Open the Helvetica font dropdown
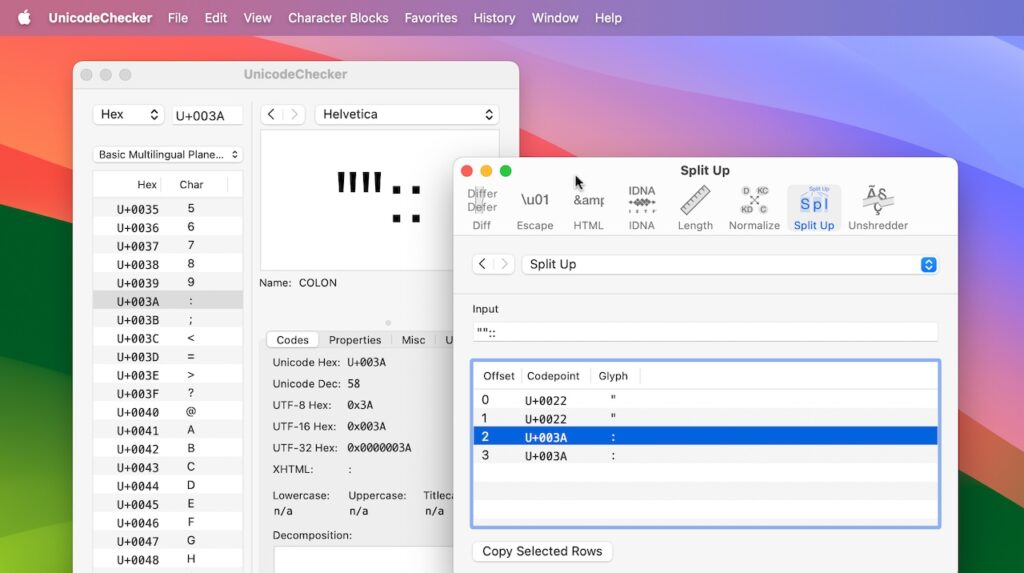Screen dimensions: 1024x573 tap(407, 114)
